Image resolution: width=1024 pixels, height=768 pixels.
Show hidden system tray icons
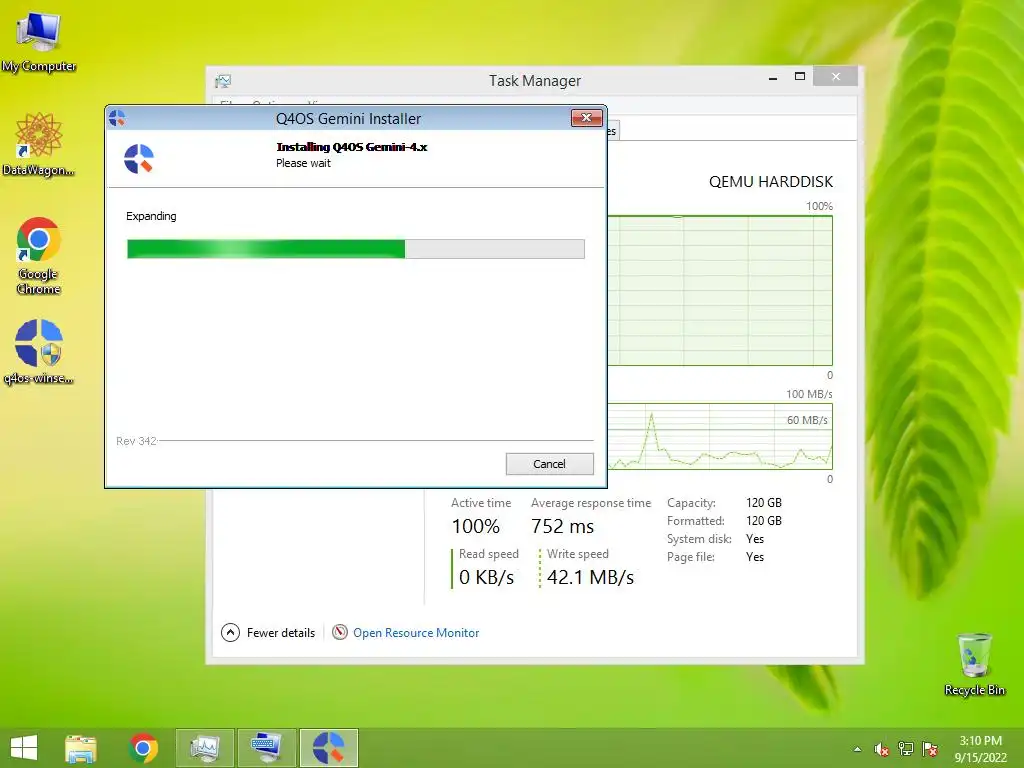857,749
